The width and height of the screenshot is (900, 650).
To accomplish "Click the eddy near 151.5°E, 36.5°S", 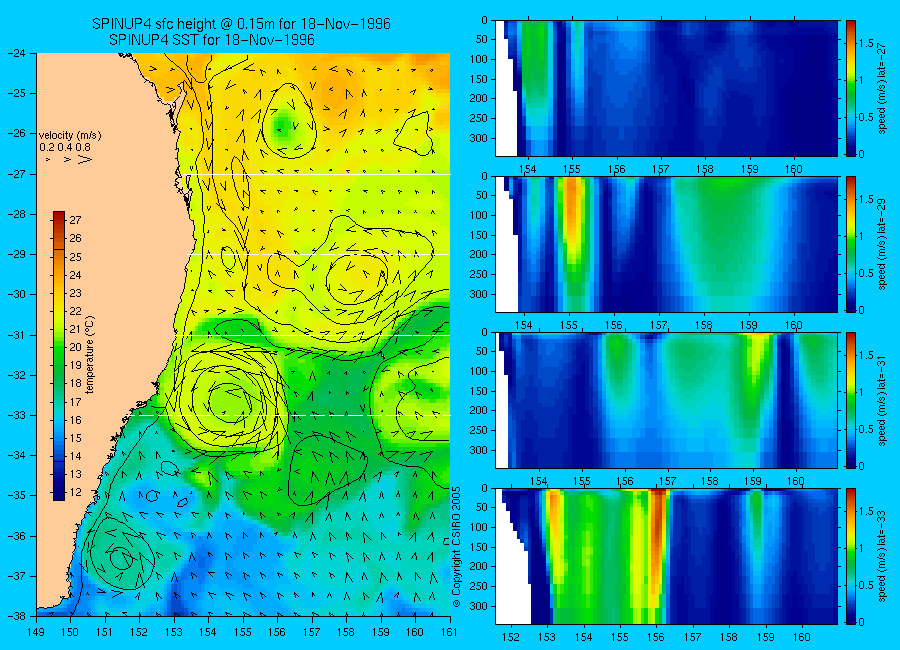I will [x=119, y=556].
